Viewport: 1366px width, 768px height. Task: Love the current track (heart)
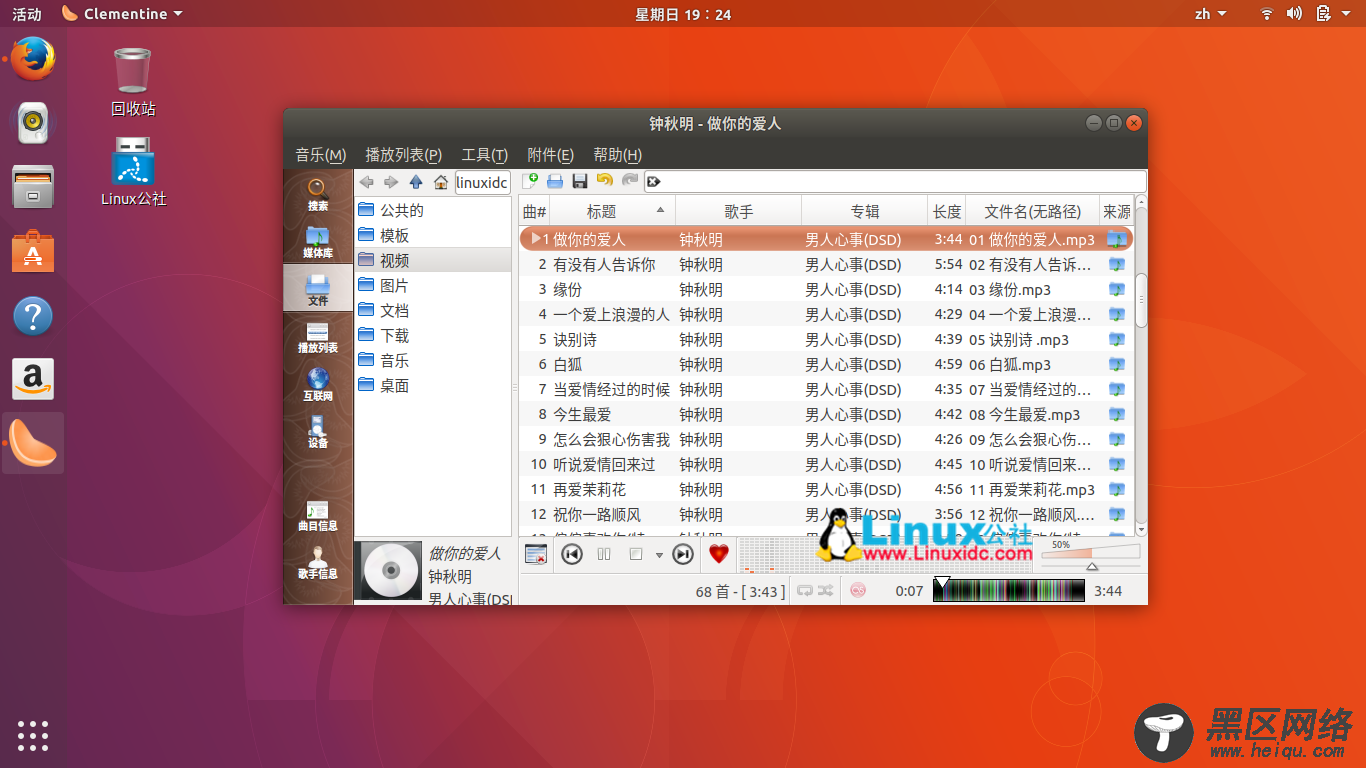click(x=719, y=554)
